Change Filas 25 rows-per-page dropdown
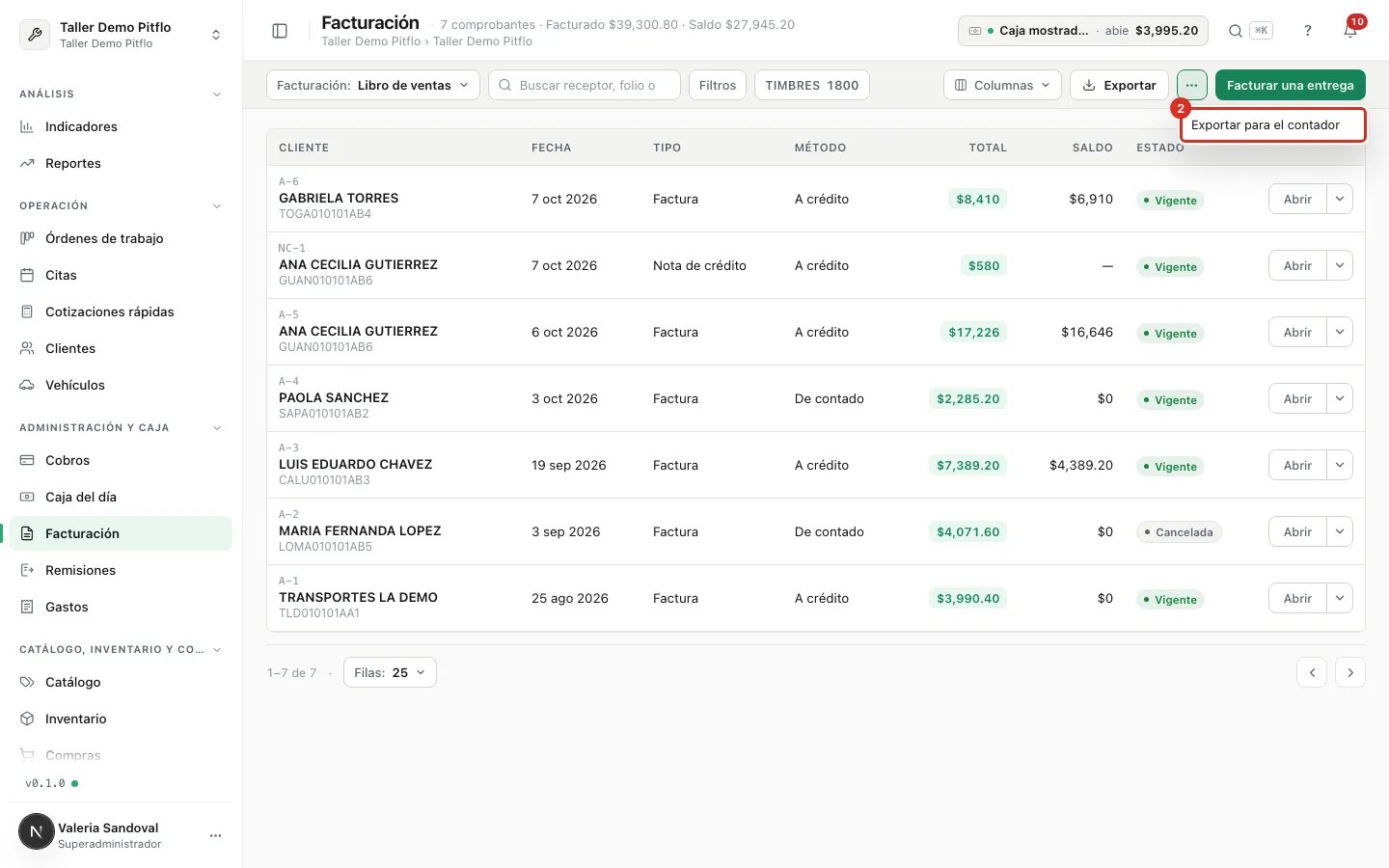The image size is (1389, 868). [390, 672]
